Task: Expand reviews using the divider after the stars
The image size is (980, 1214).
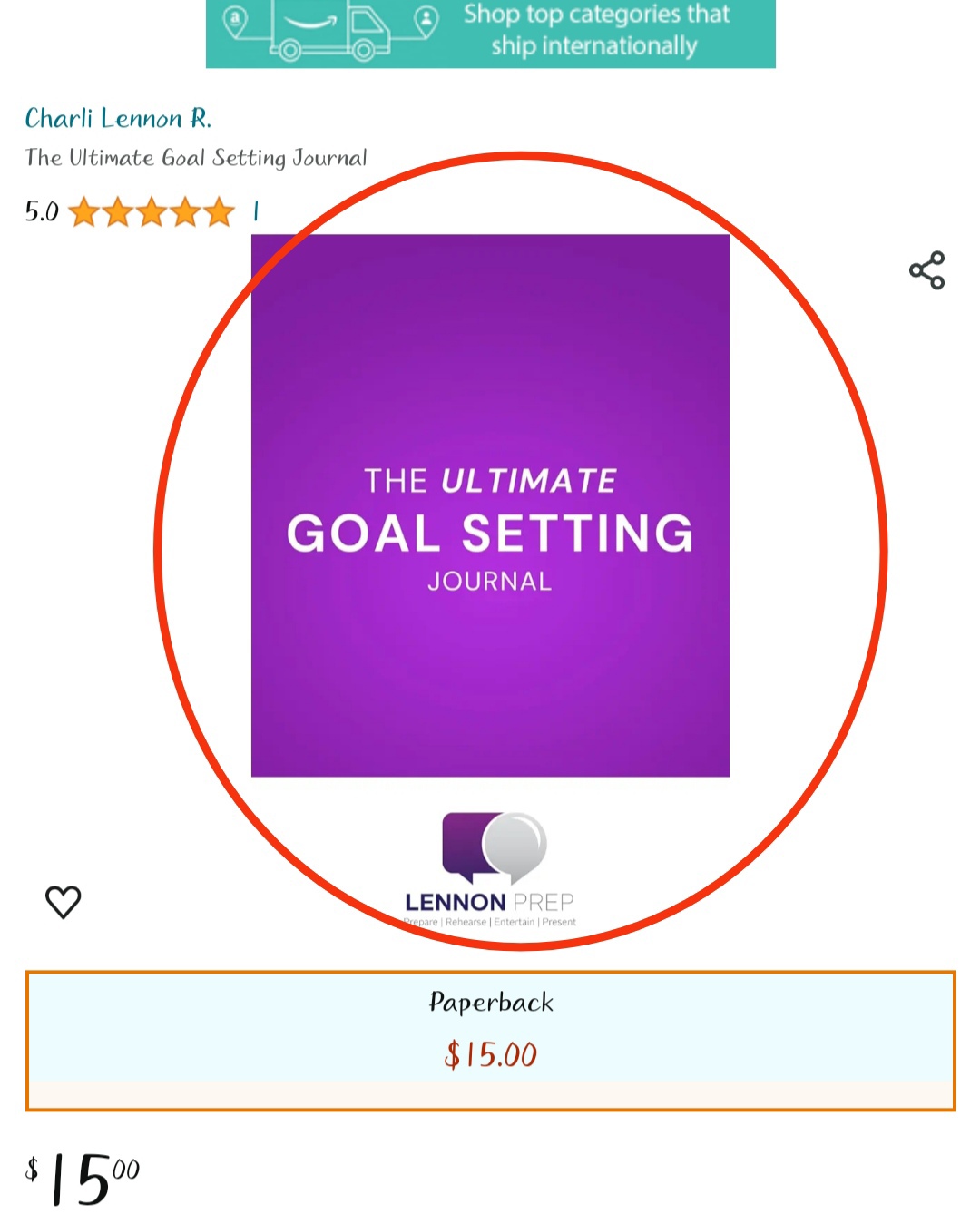Action: point(255,211)
